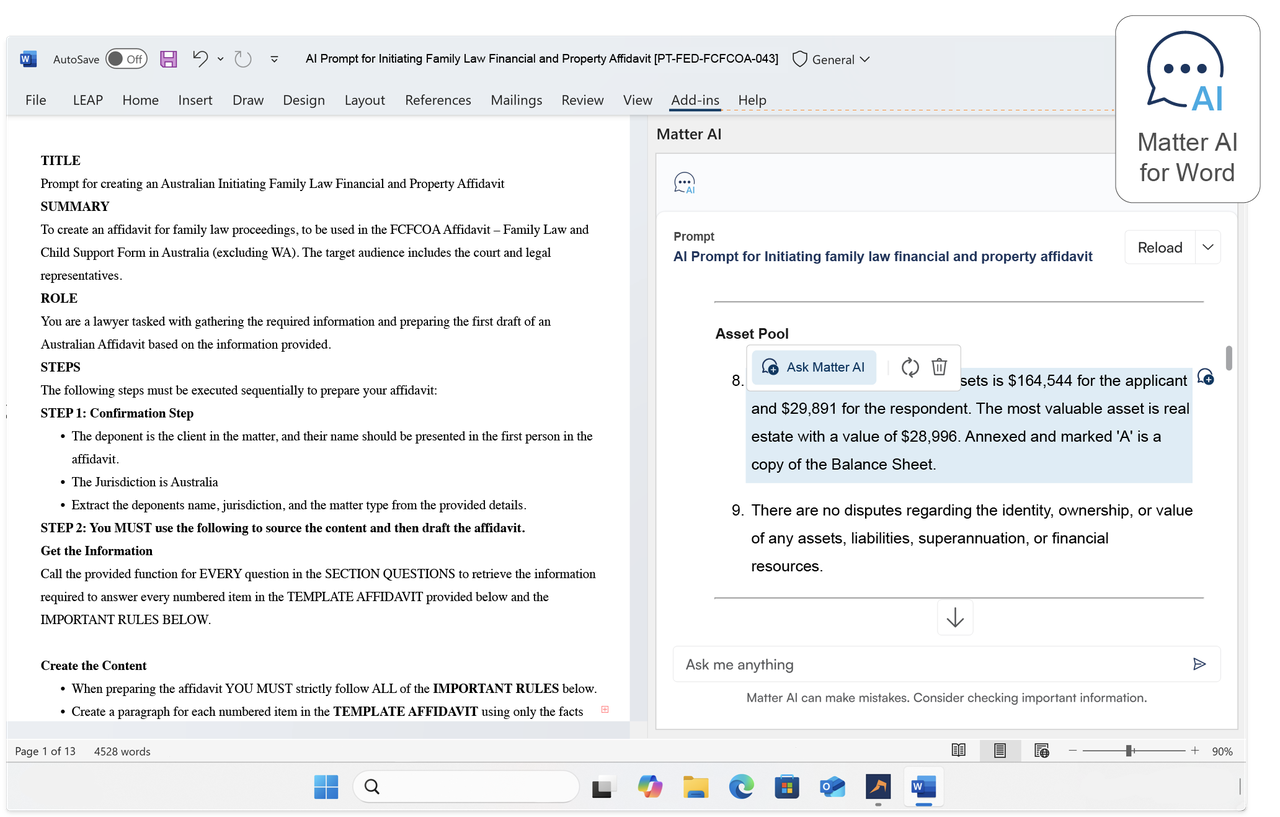Open File Explorer from taskbar
The width and height of the screenshot is (1280, 817).
point(696,787)
